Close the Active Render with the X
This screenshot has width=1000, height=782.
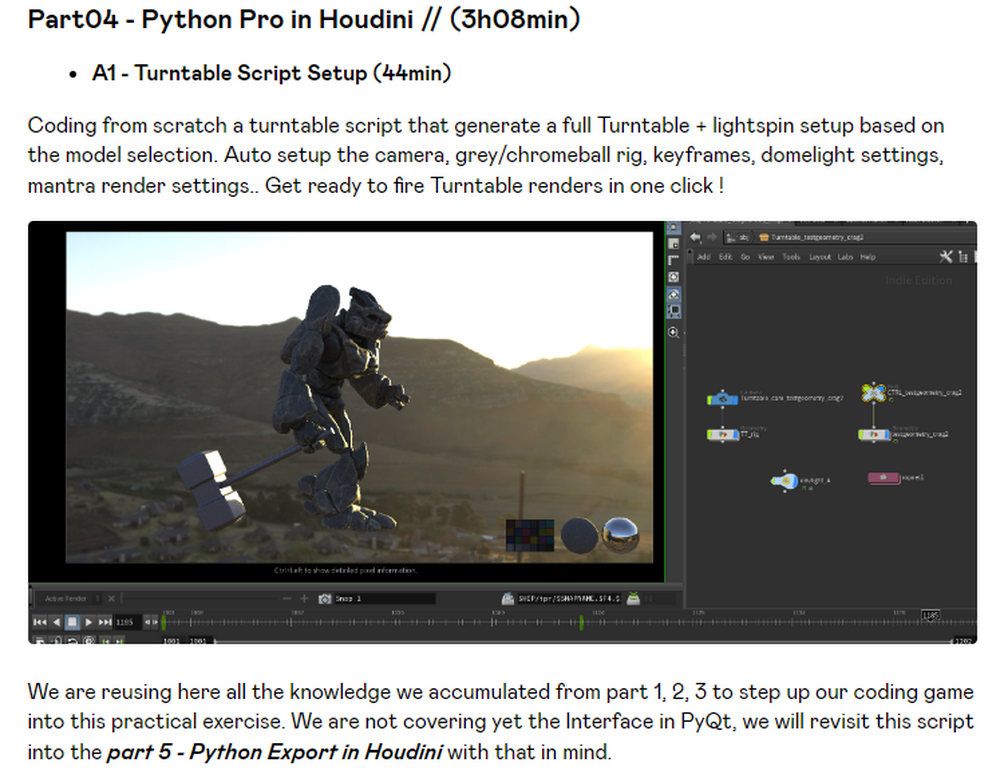112,598
